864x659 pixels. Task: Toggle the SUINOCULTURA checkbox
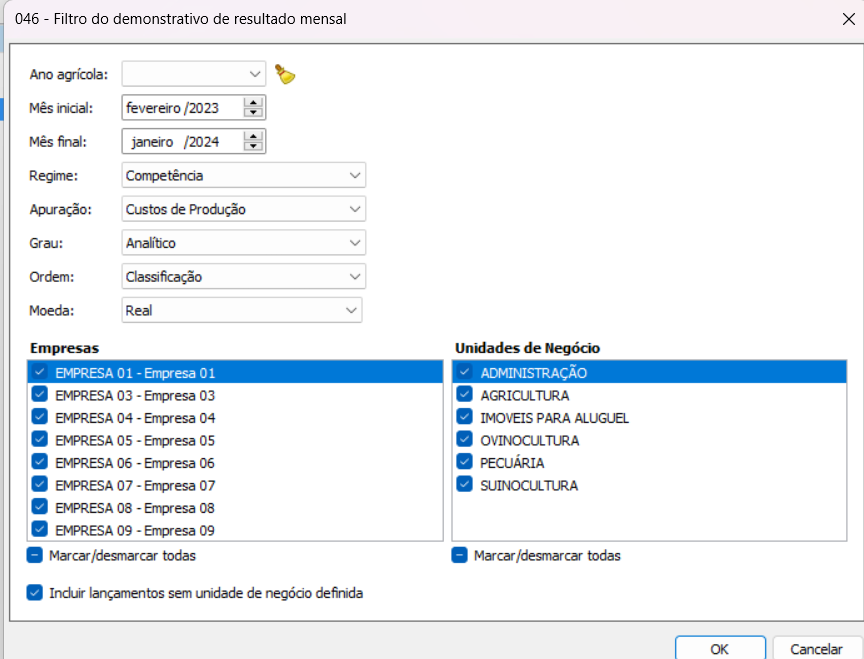(464, 485)
